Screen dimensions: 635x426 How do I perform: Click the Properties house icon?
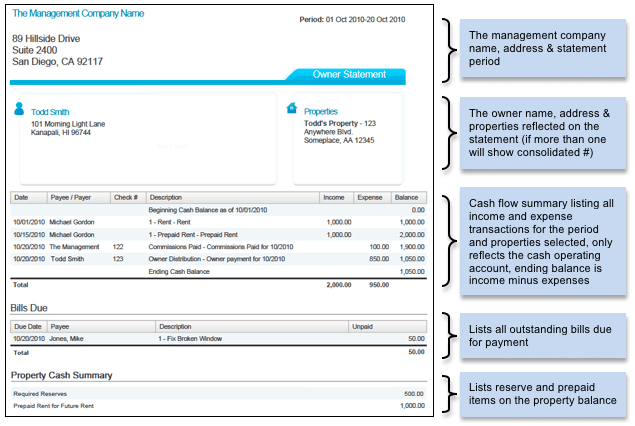[x=292, y=109]
